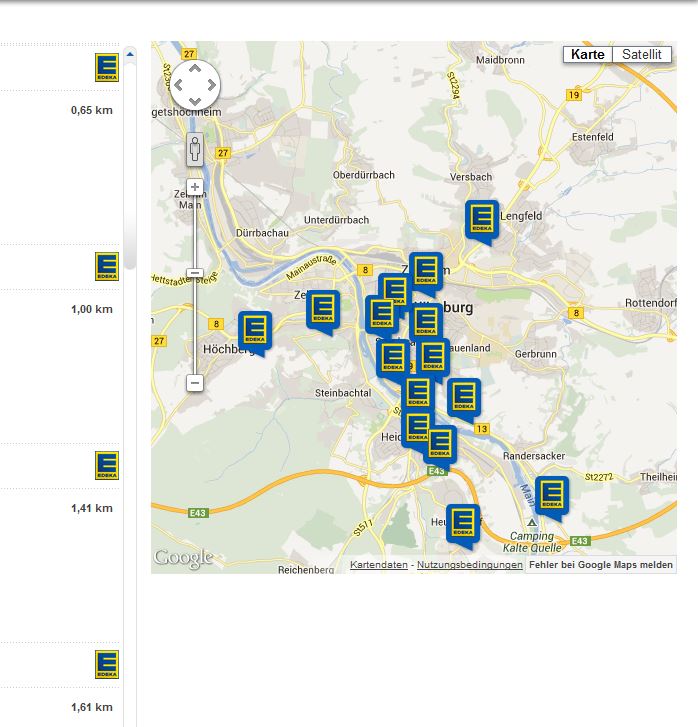This screenshot has width=698, height=727.
Task: Zoom out with the minus button
Action: pyautogui.click(x=195, y=383)
